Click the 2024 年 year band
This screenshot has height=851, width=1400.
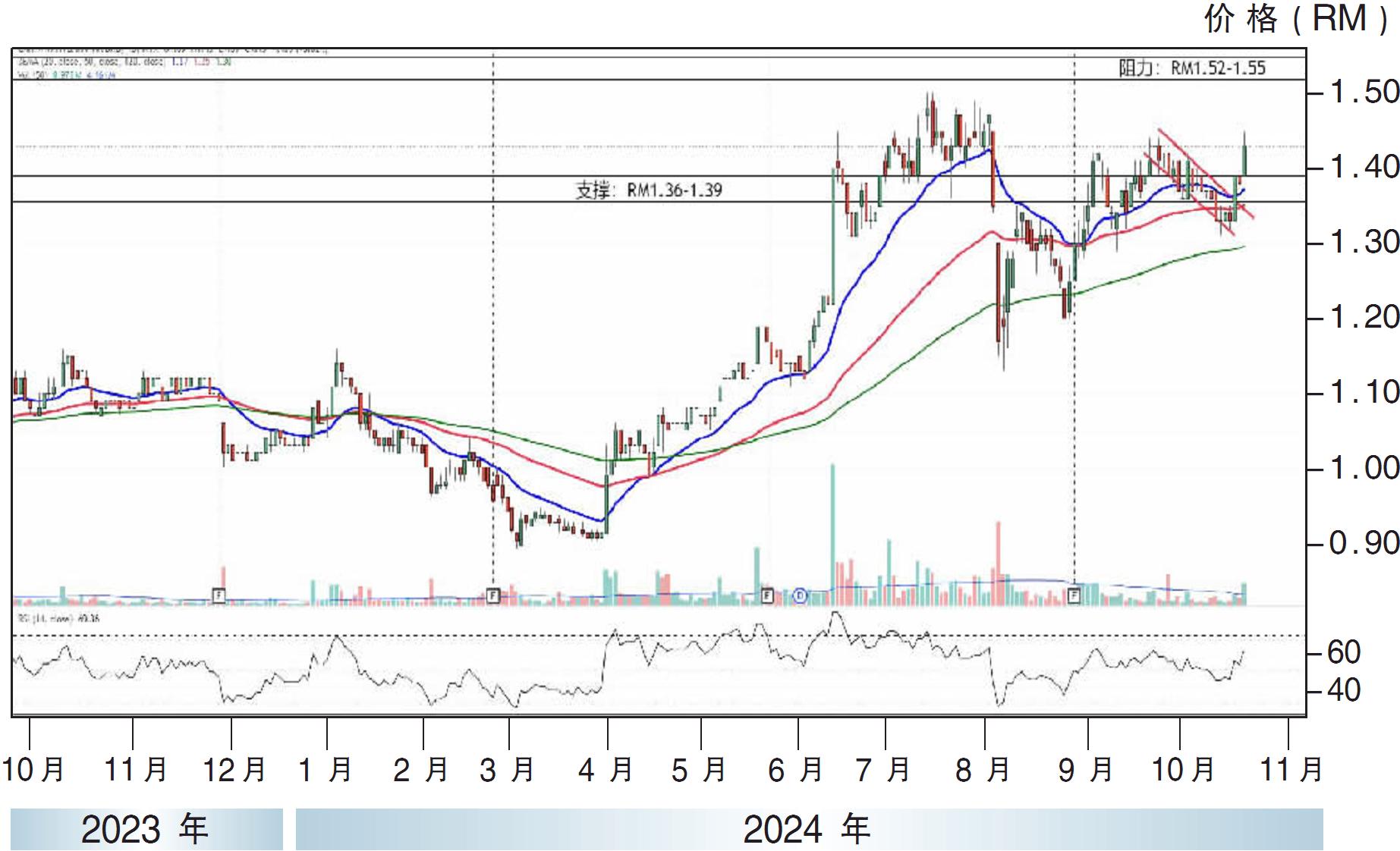click(809, 829)
